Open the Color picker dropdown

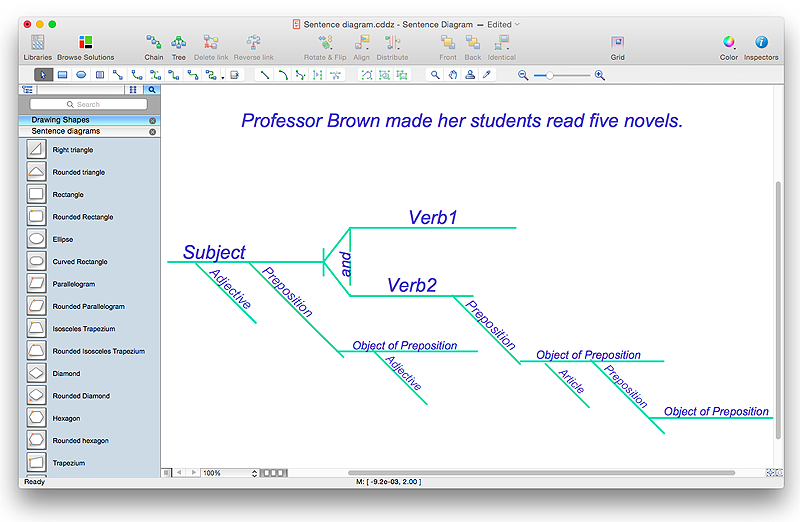pyautogui.click(x=729, y=46)
